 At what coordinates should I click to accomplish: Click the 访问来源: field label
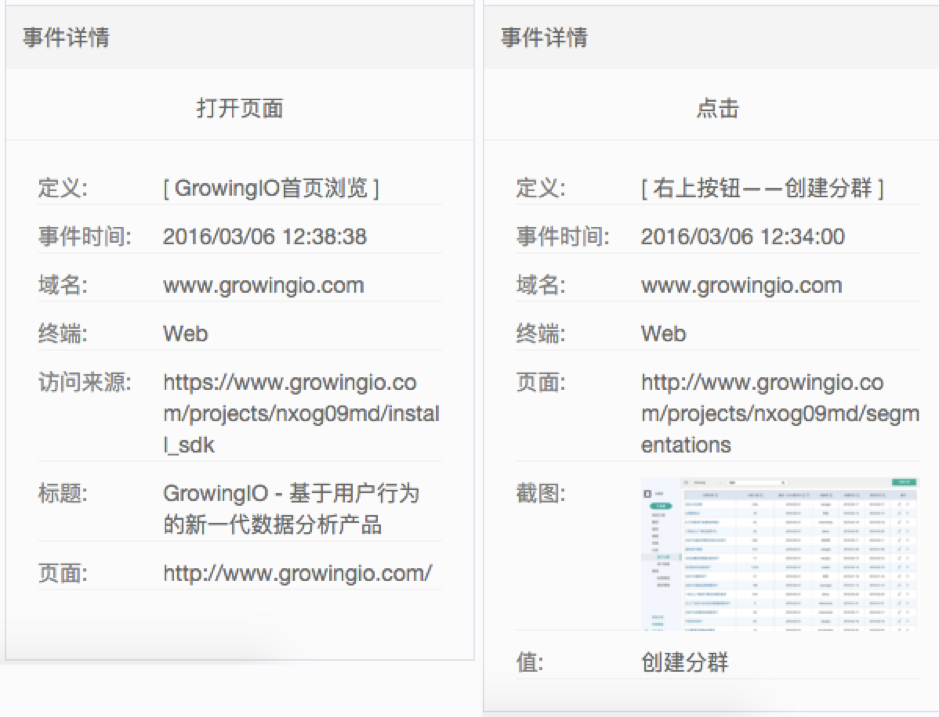pyautogui.click(x=84, y=382)
